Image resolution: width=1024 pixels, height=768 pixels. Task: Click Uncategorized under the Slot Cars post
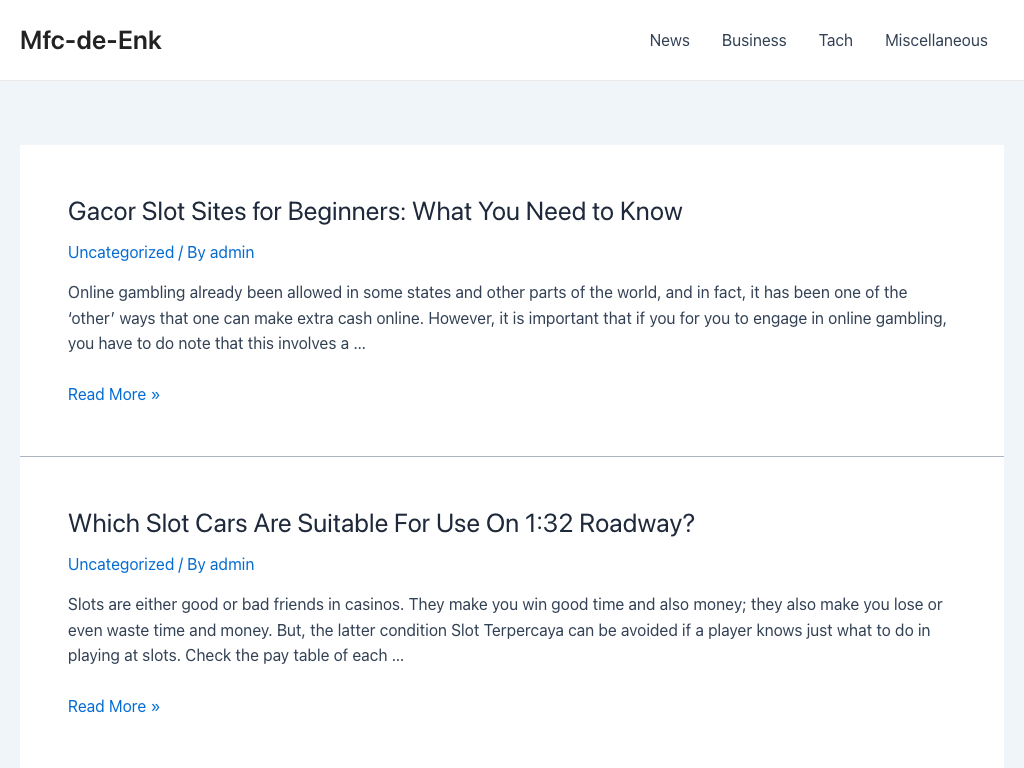click(x=121, y=564)
